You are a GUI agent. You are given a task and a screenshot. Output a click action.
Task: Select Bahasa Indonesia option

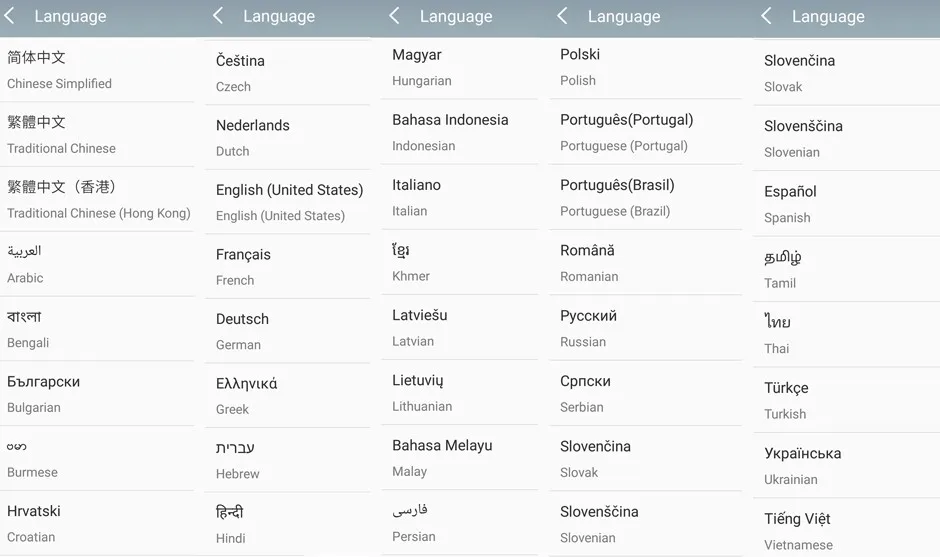tap(459, 132)
